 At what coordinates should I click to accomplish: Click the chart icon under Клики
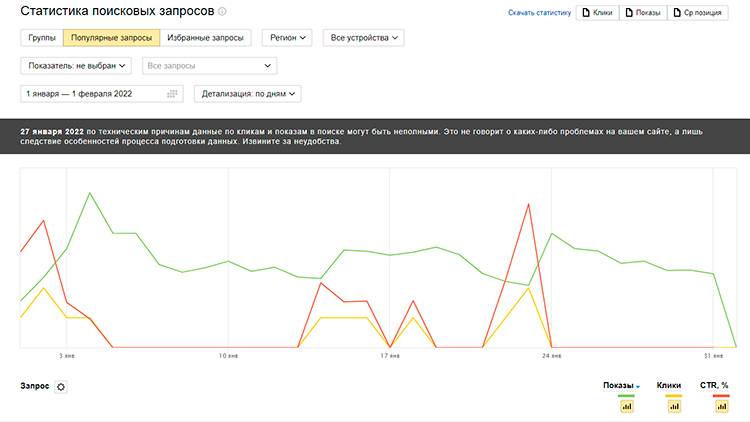click(673, 406)
